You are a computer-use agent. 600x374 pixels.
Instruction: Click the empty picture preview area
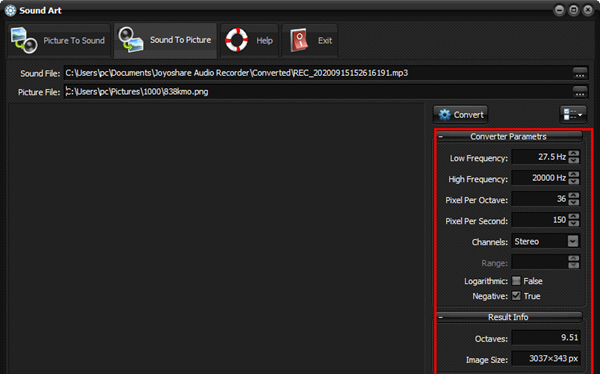(x=216, y=237)
